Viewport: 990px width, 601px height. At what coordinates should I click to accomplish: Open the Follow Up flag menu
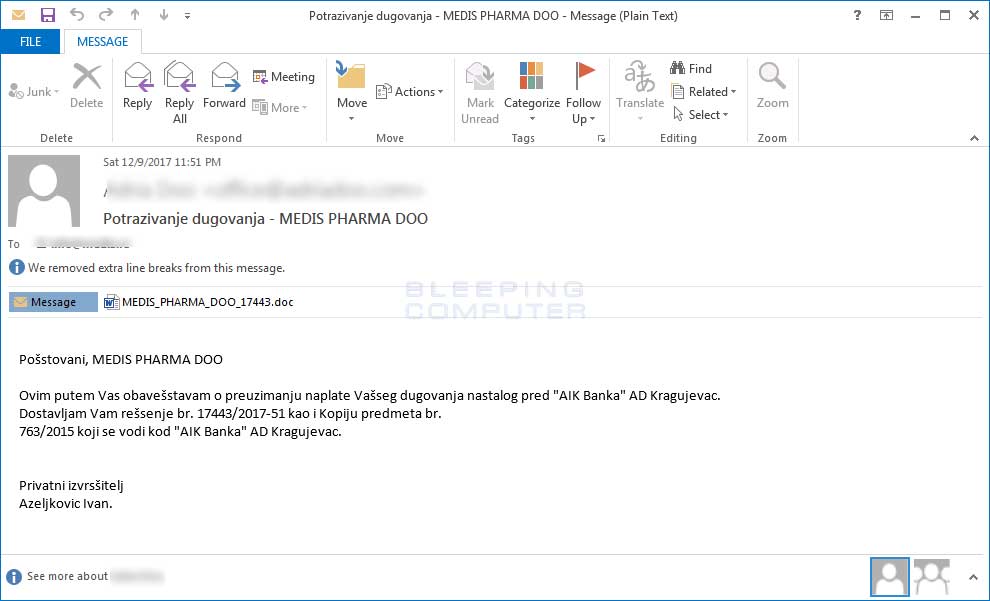tap(583, 93)
